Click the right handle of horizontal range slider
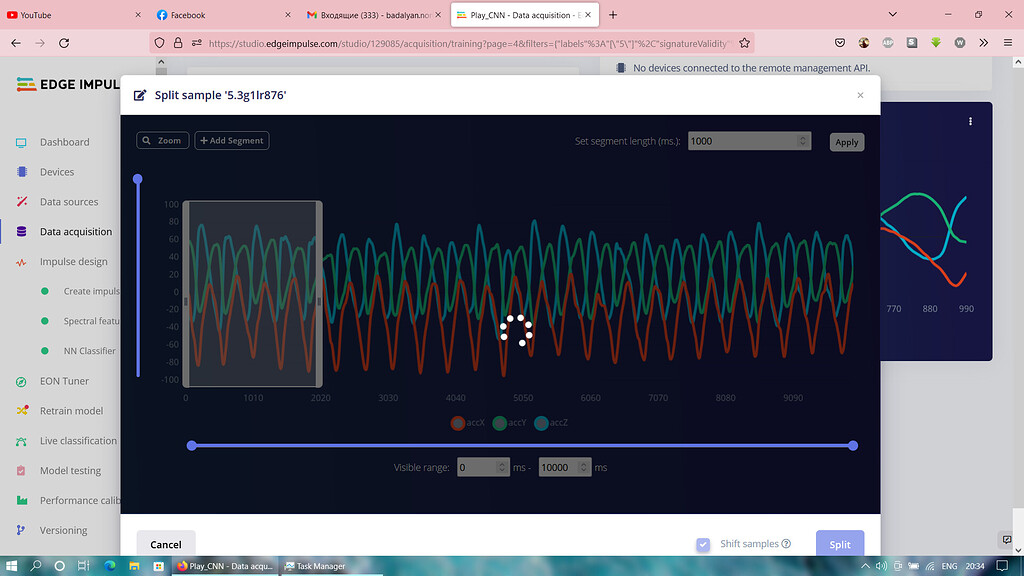1024x576 pixels. coord(853,445)
